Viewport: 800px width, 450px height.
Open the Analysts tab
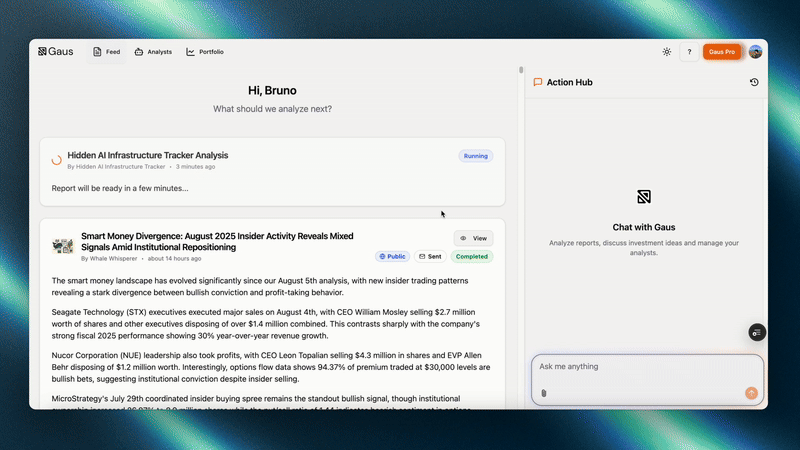pyautogui.click(x=153, y=52)
